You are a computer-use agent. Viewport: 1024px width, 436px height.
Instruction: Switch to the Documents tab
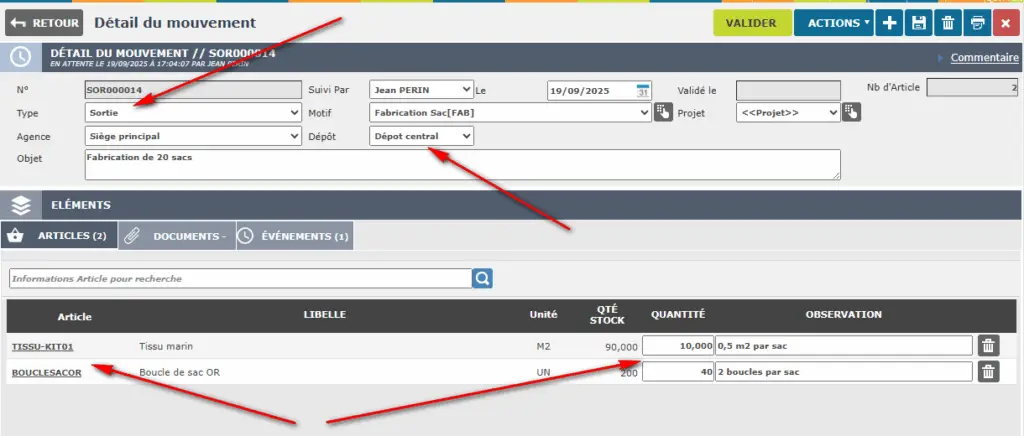click(177, 236)
